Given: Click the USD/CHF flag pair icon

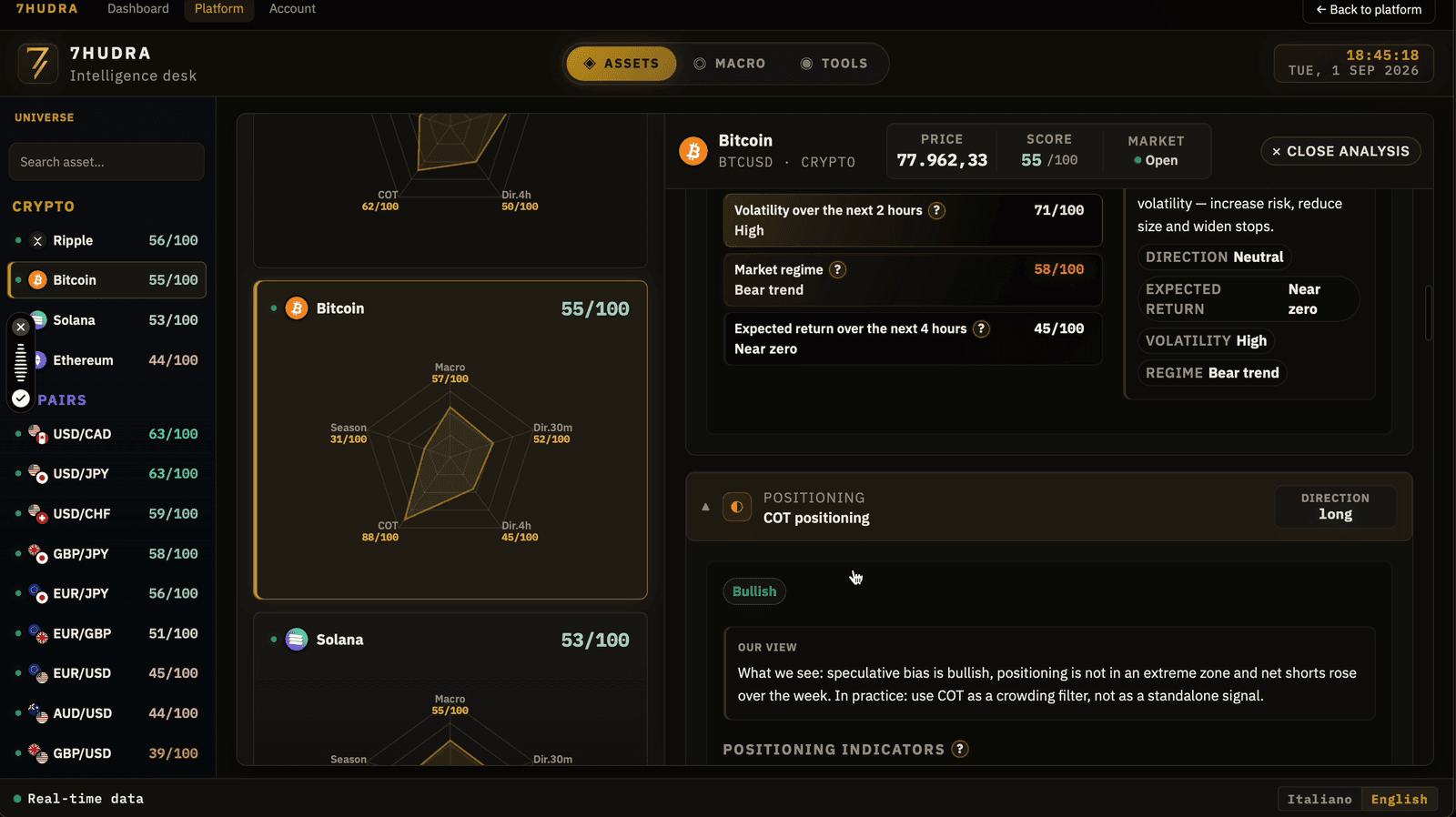Looking at the screenshot, I should click(37, 514).
